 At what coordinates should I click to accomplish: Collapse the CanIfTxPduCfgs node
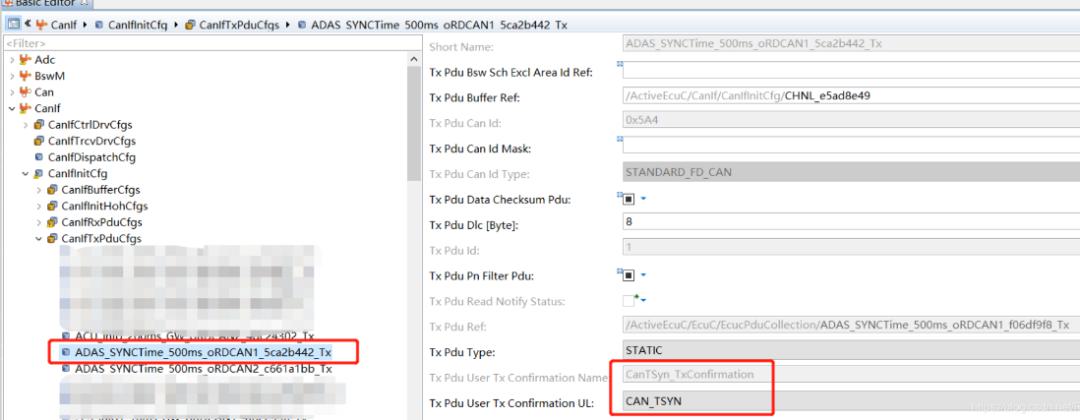pyautogui.click(x=39, y=239)
